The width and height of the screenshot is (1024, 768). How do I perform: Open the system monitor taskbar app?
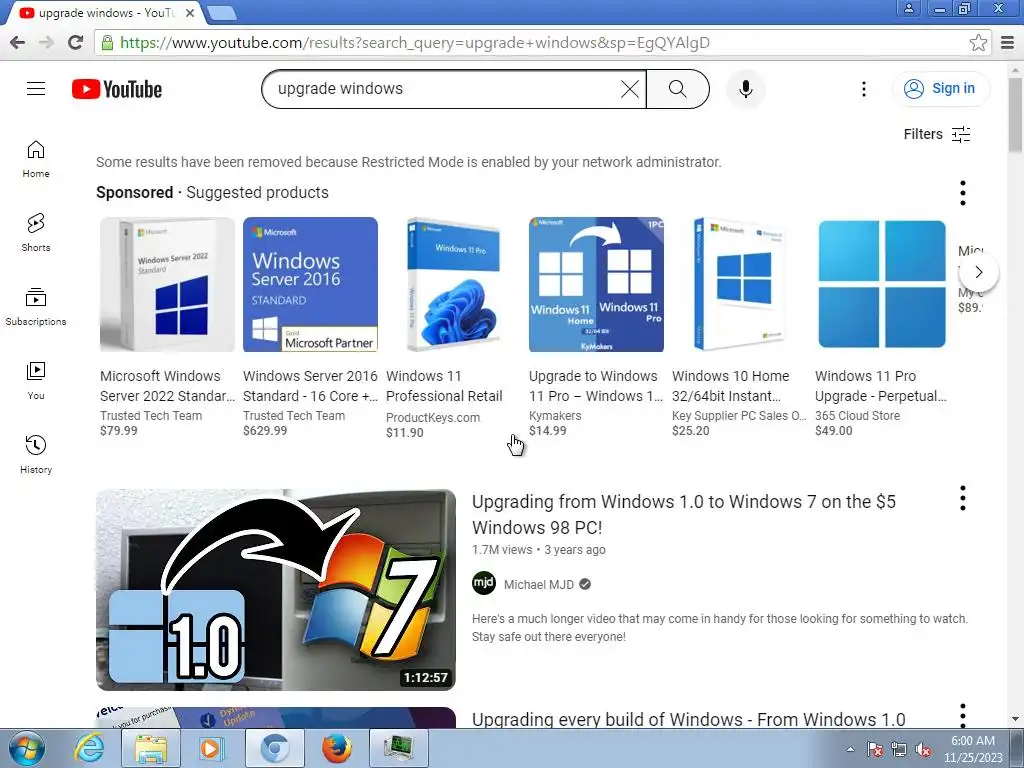pos(398,748)
